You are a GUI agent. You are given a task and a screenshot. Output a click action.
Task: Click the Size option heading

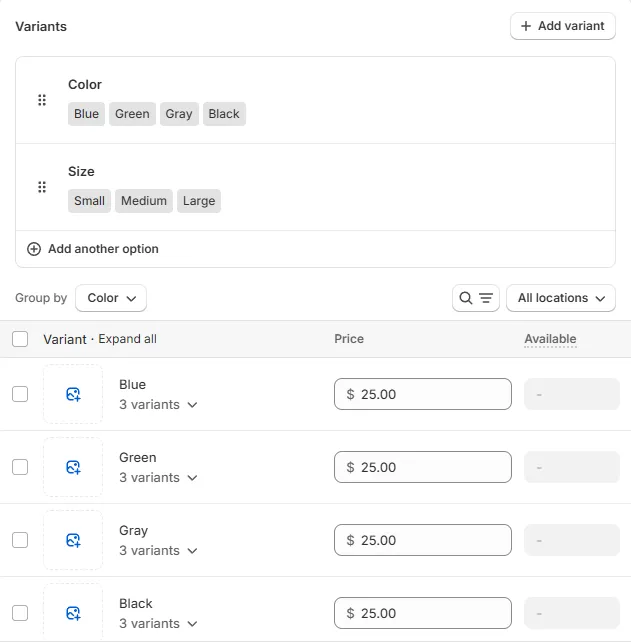(81, 172)
